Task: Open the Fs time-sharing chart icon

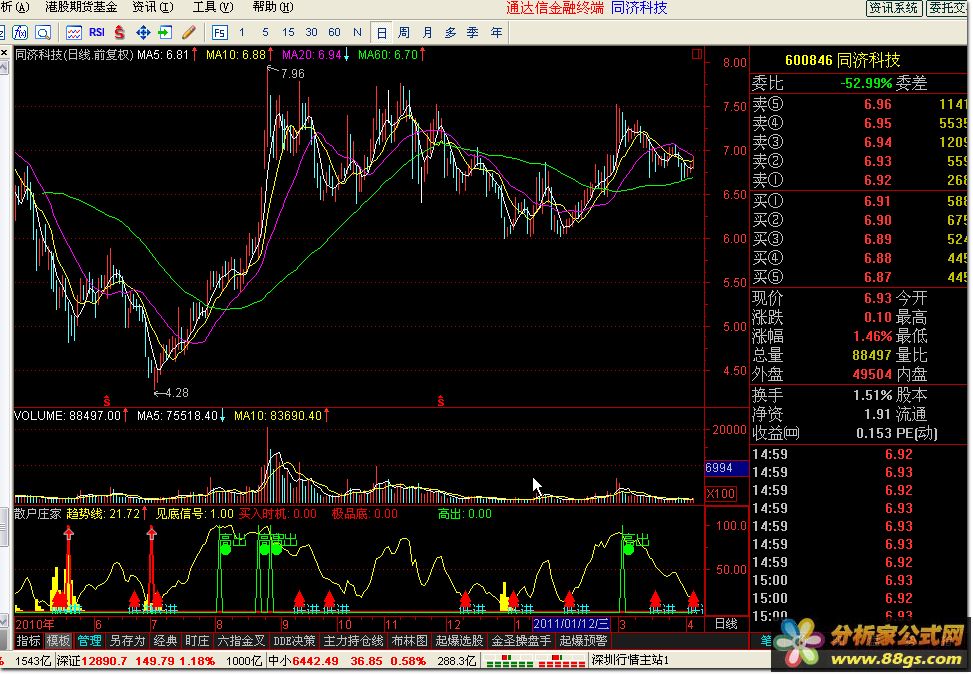Action: pos(220,32)
